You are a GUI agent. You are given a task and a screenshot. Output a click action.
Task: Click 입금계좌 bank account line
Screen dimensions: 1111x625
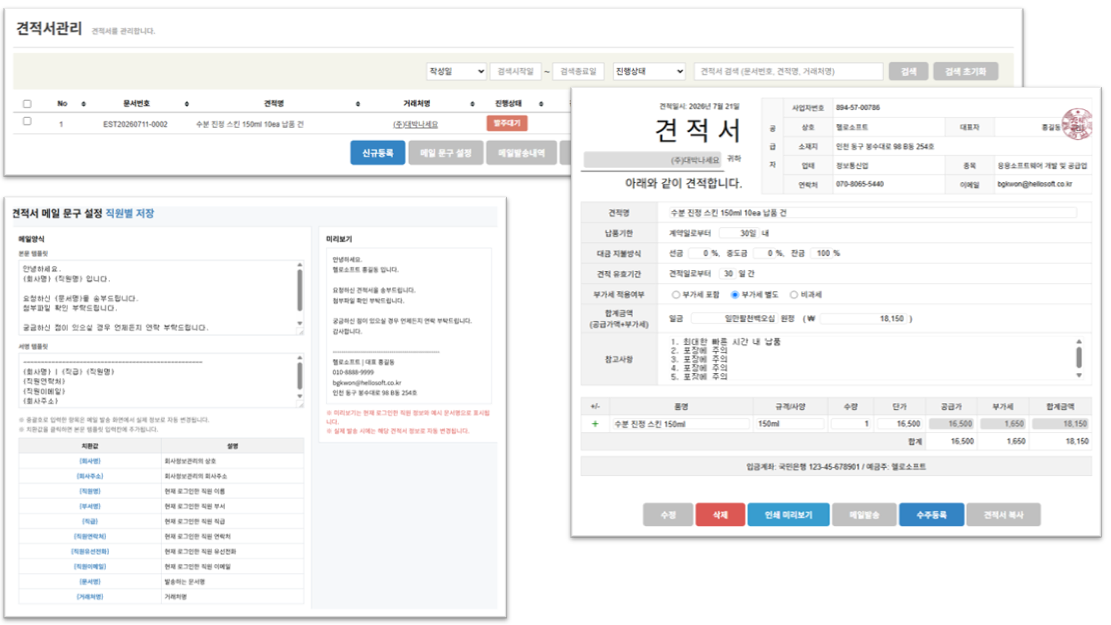pos(835,466)
